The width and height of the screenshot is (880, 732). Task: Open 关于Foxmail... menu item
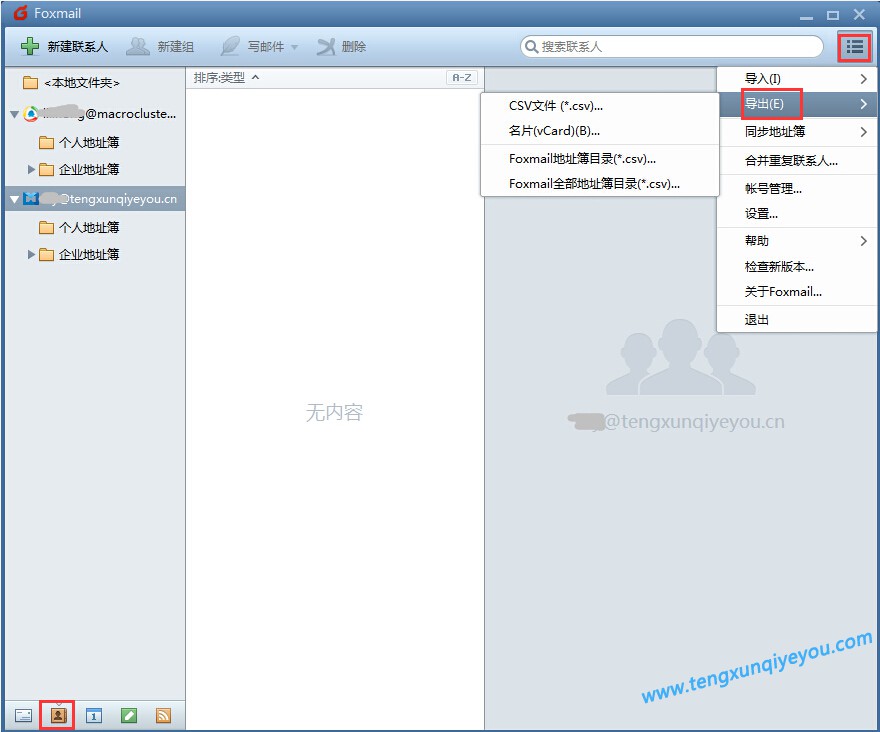pos(797,292)
